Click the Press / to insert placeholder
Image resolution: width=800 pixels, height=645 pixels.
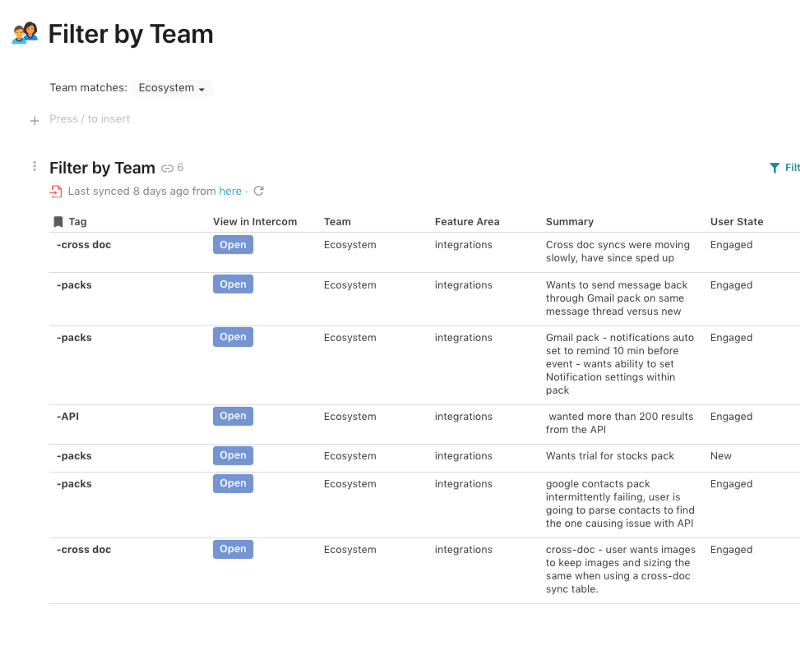coord(89,119)
